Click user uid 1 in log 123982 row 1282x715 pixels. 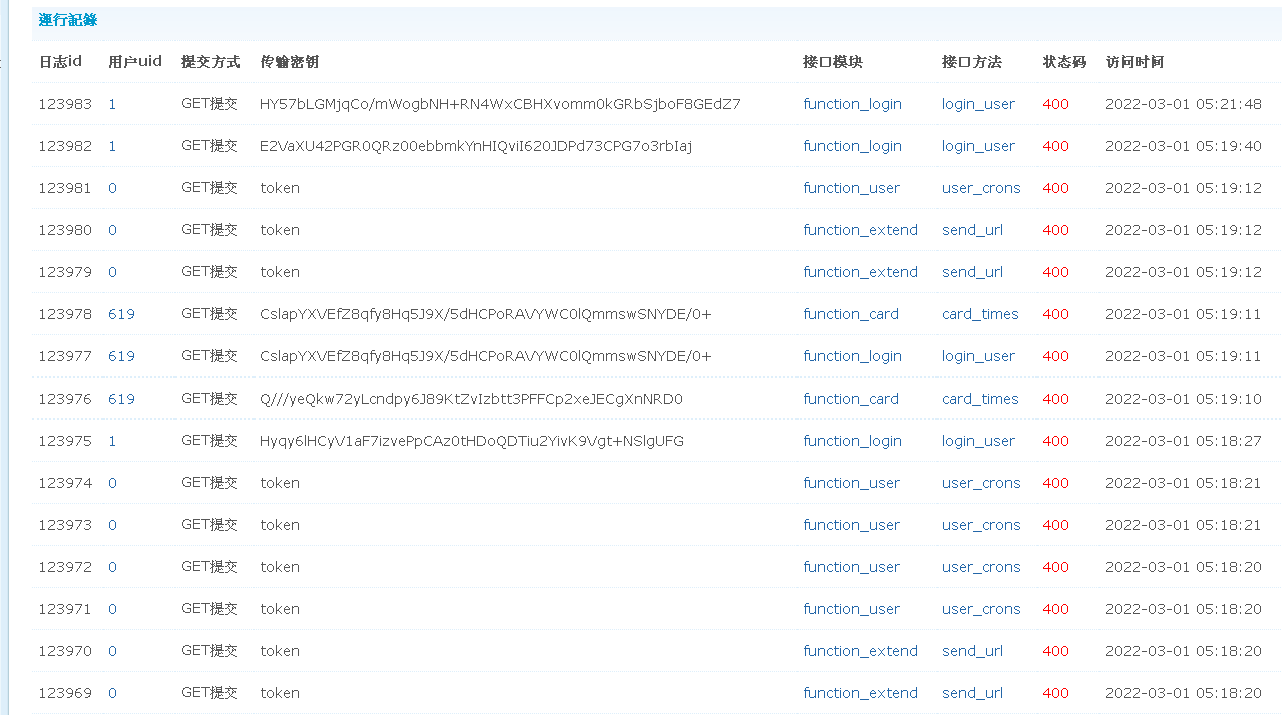[x=112, y=146]
